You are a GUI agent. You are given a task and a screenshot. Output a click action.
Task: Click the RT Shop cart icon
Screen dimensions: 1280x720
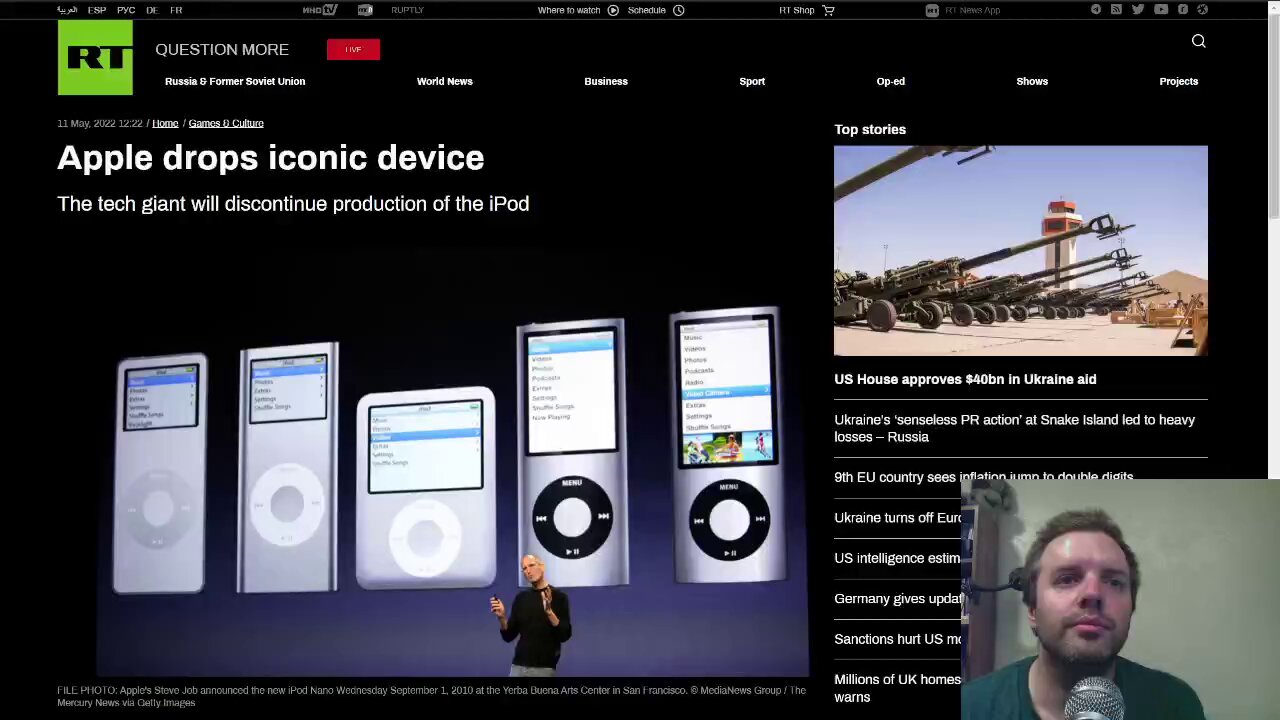[828, 10]
